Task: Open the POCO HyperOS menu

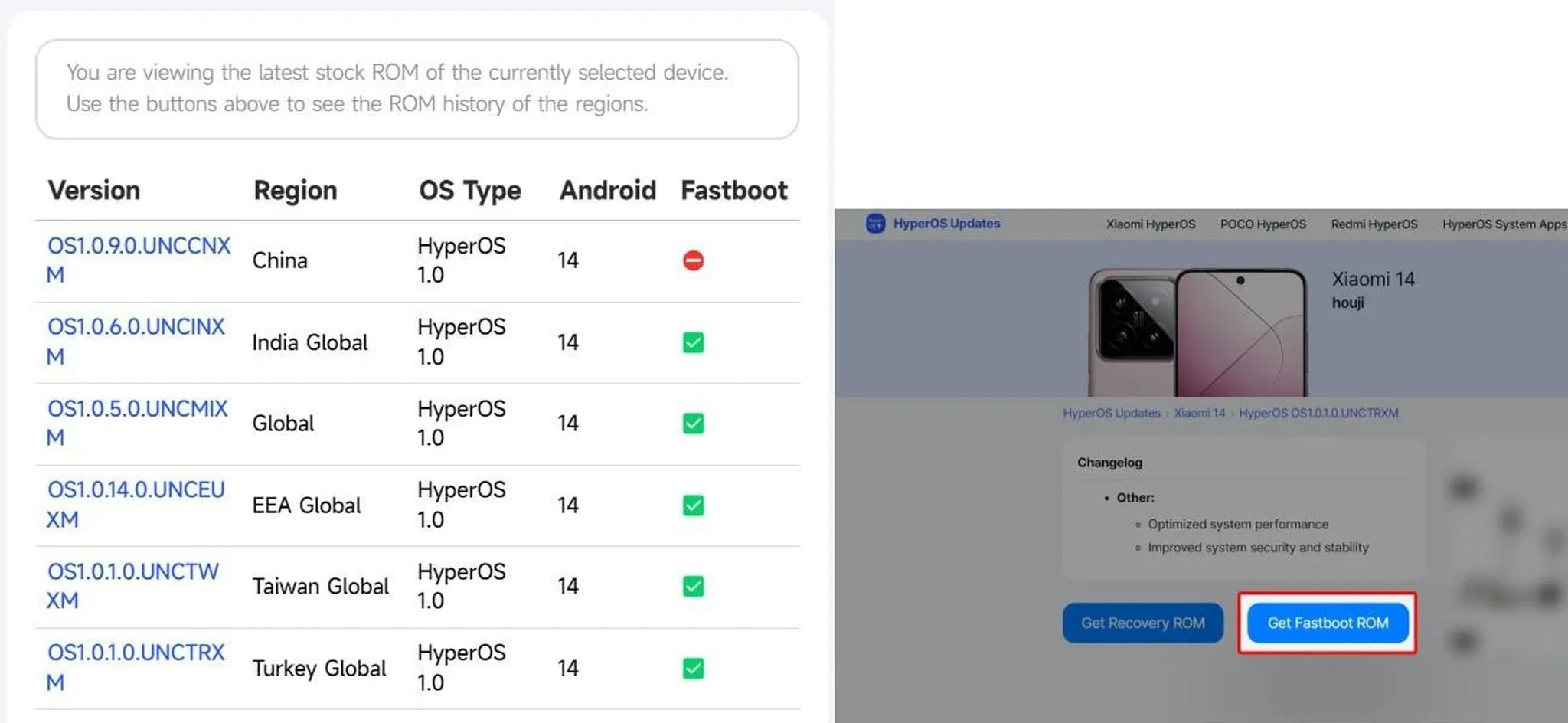Action: [x=1263, y=224]
